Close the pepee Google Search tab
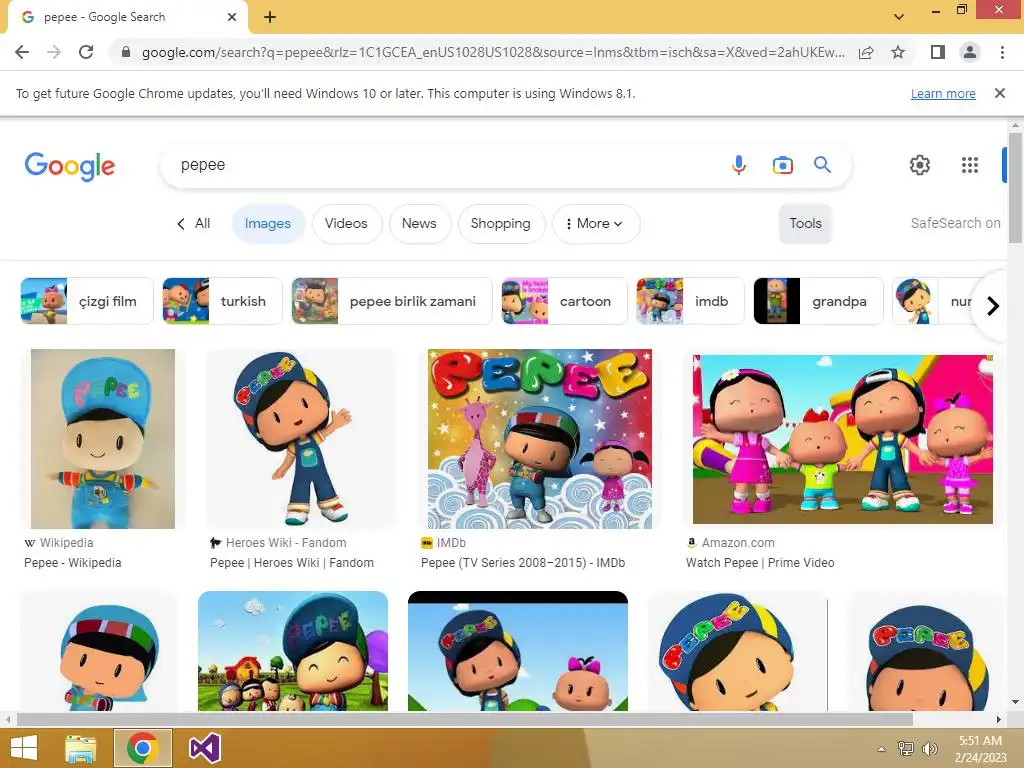 point(232,17)
